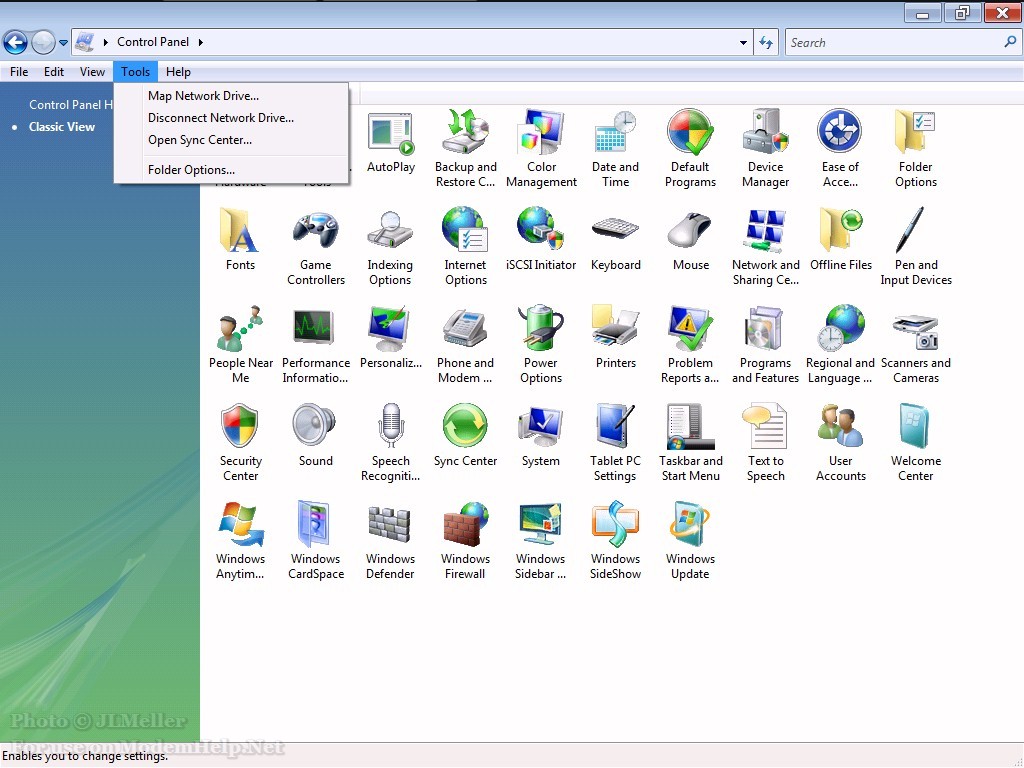1024x768 pixels.
Task: Select Folder Options in Tools menu
Action: [191, 170]
